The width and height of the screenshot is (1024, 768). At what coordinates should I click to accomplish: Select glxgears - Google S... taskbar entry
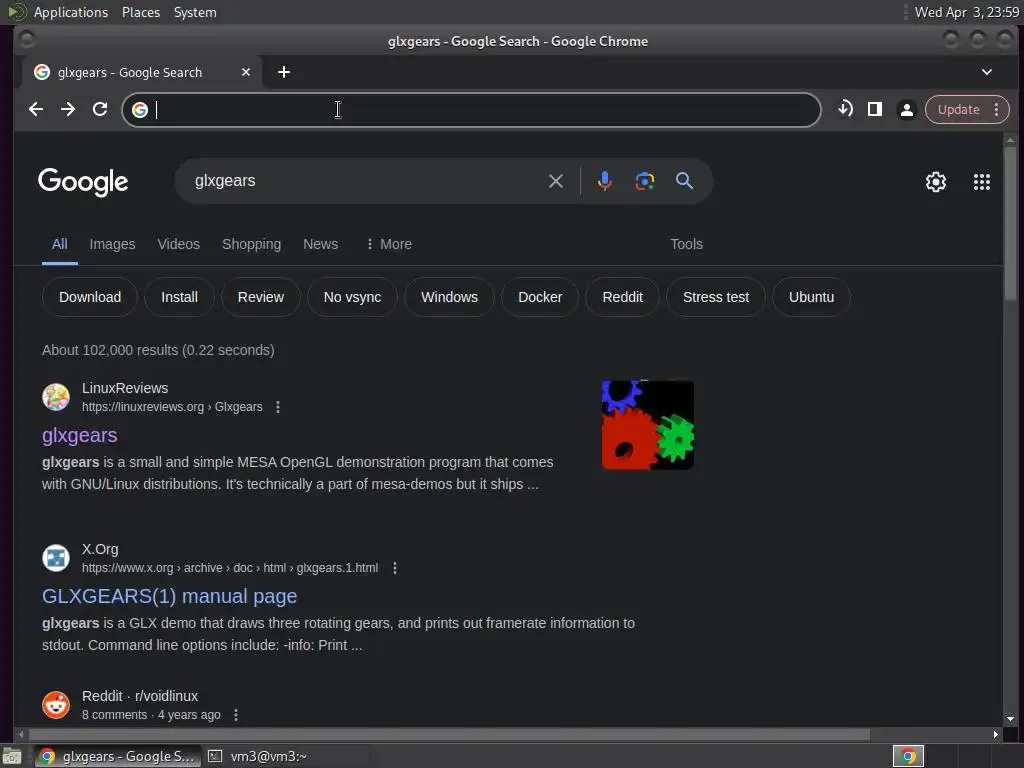click(x=118, y=756)
